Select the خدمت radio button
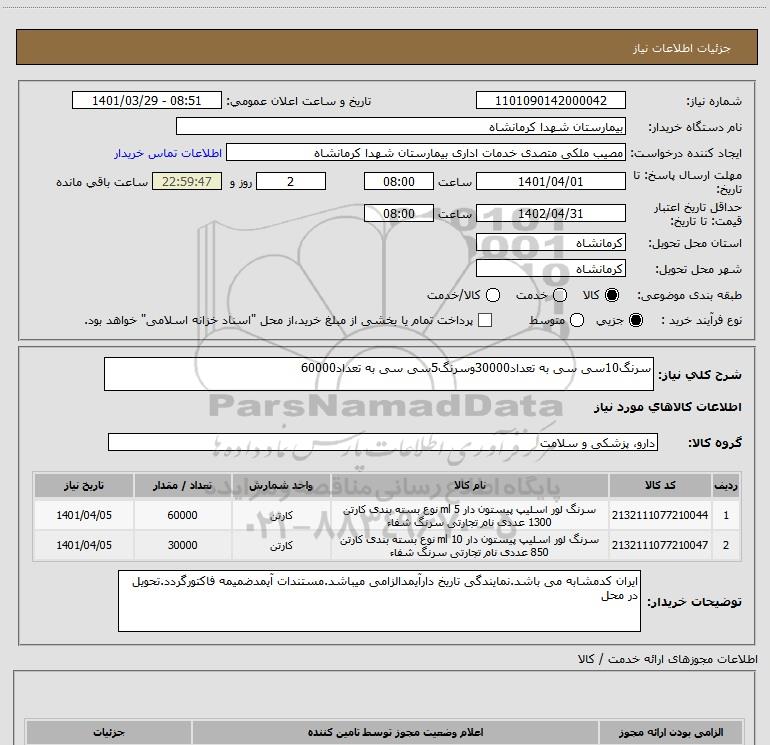Image resolution: width=770 pixels, height=745 pixels. (560, 295)
